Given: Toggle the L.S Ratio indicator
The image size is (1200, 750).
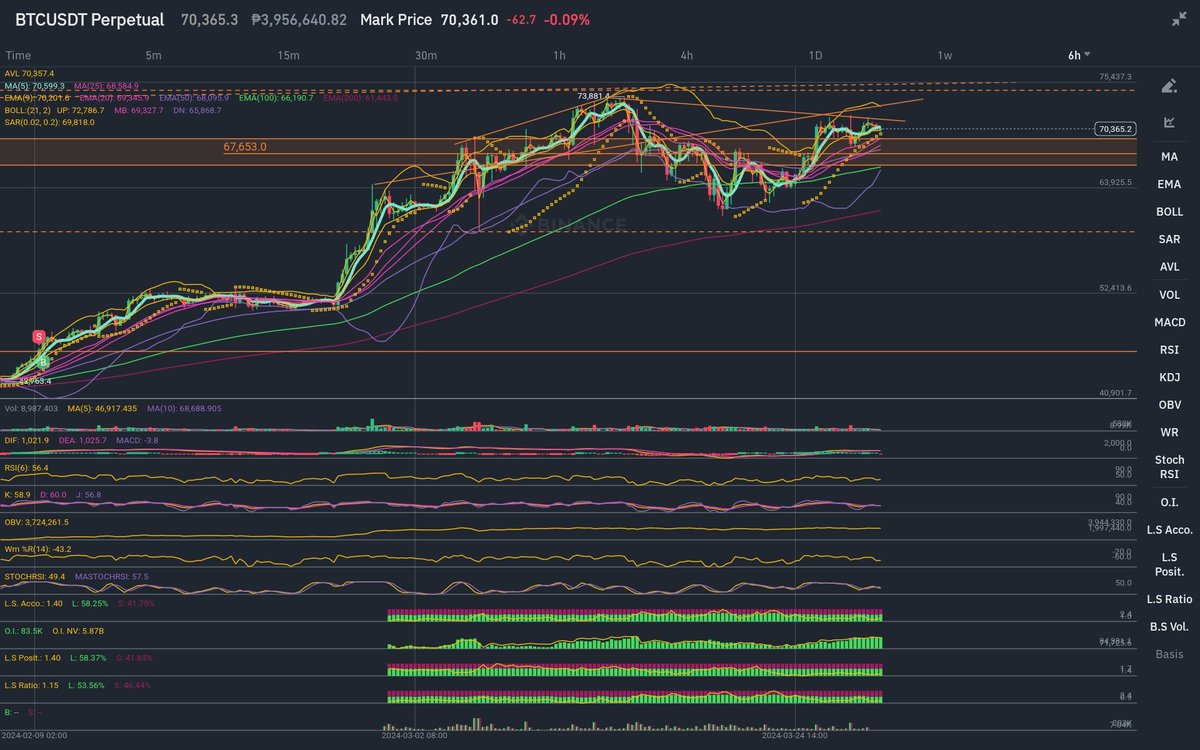Looking at the screenshot, I should [x=1169, y=599].
